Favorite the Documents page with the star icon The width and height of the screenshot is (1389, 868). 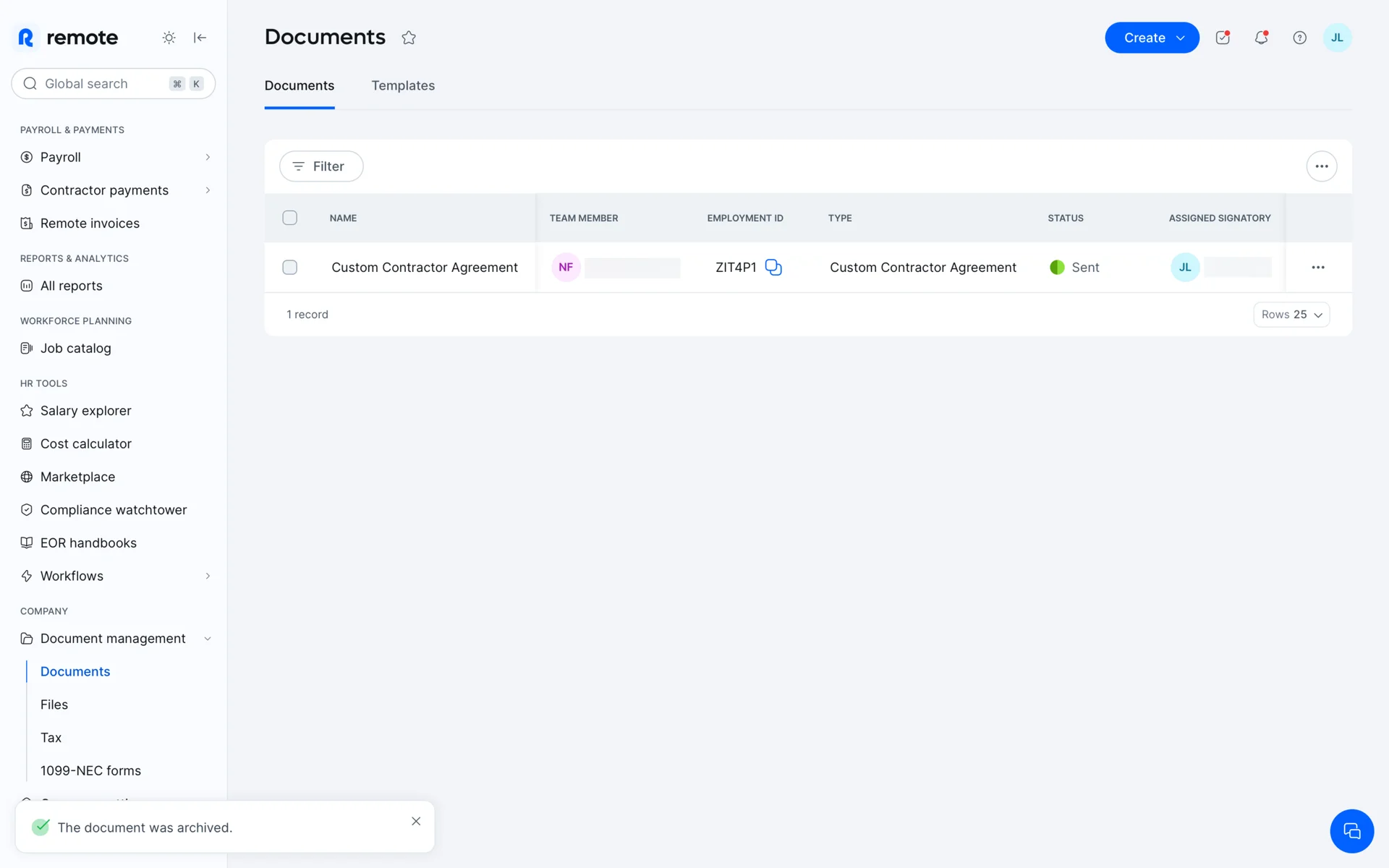click(409, 38)
